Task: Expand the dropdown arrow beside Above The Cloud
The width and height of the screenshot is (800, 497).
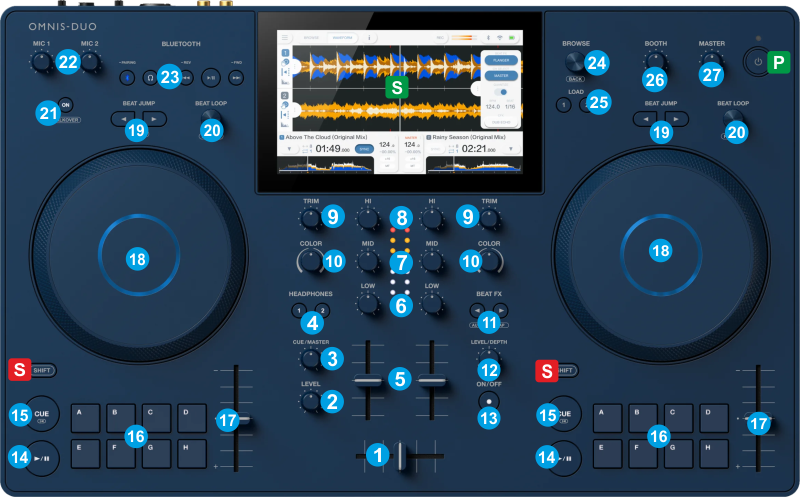Action: 291,148
